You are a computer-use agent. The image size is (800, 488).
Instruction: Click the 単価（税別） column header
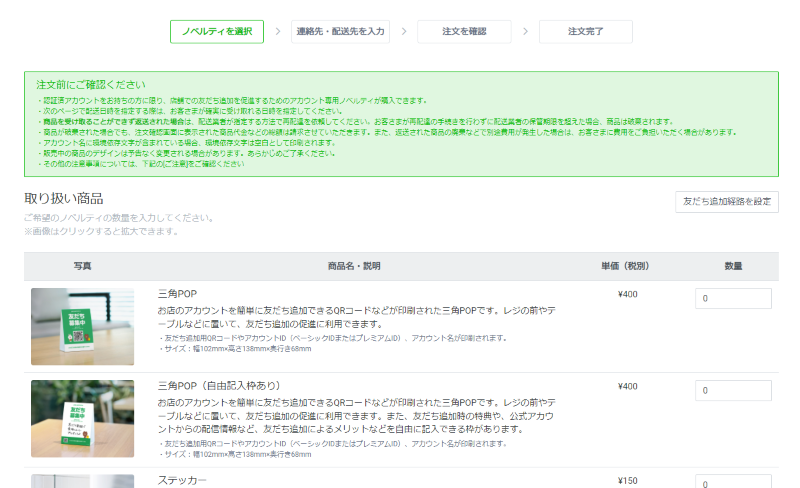point(626,266)
